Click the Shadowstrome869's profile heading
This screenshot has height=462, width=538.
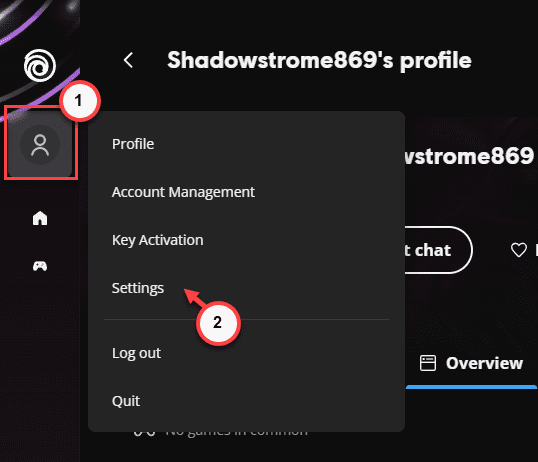pos(319,60)
